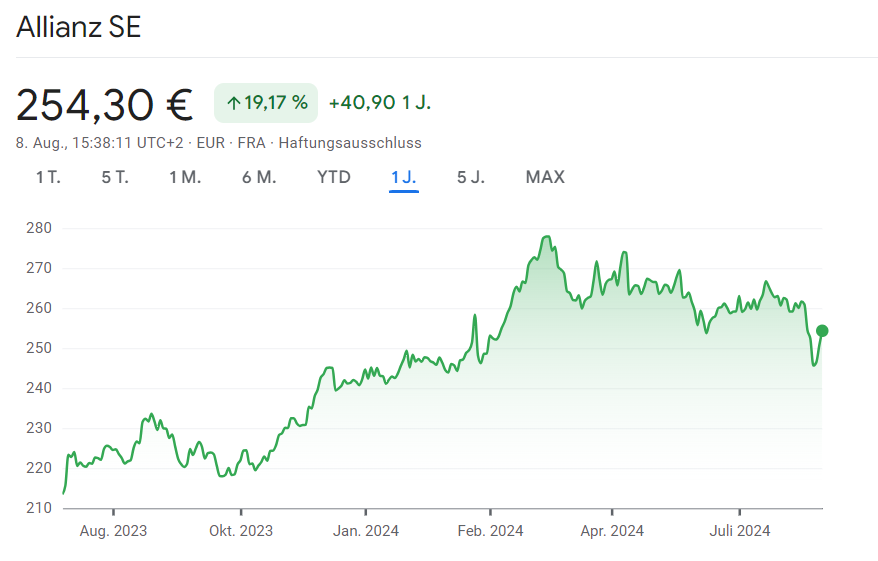The width and height of the screenshot is (878, 561).
Task: Select the 5 T. time range tab
Action: 115,177
